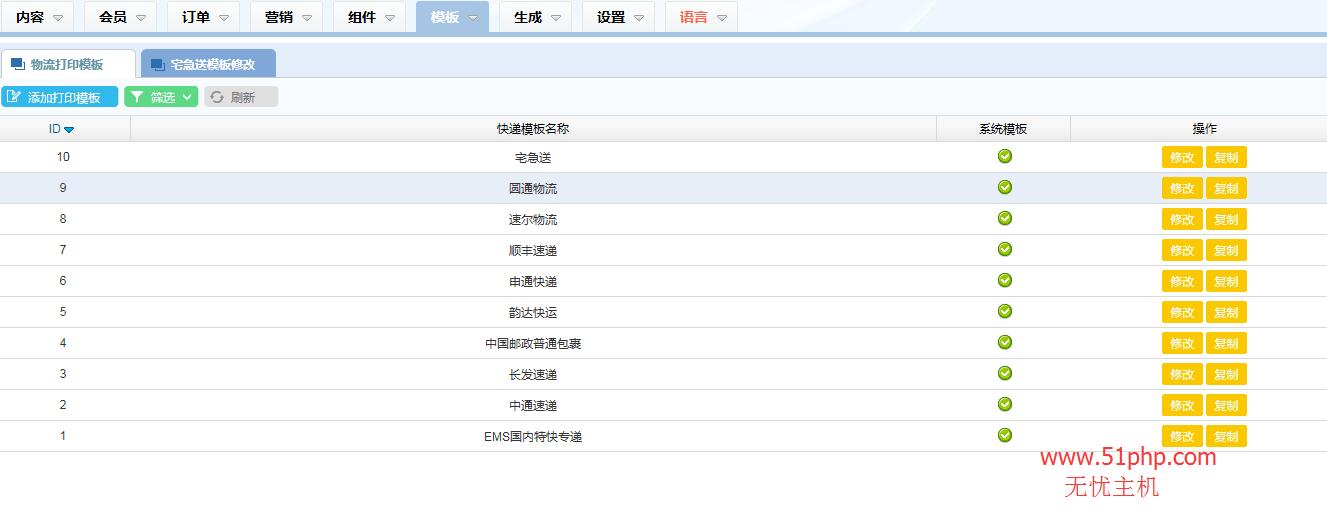Open the 模板 dropdown menu
Image resolution: width=1327 pixels, height=514 pixels.
pyautogui.click(x=453, y=17)
